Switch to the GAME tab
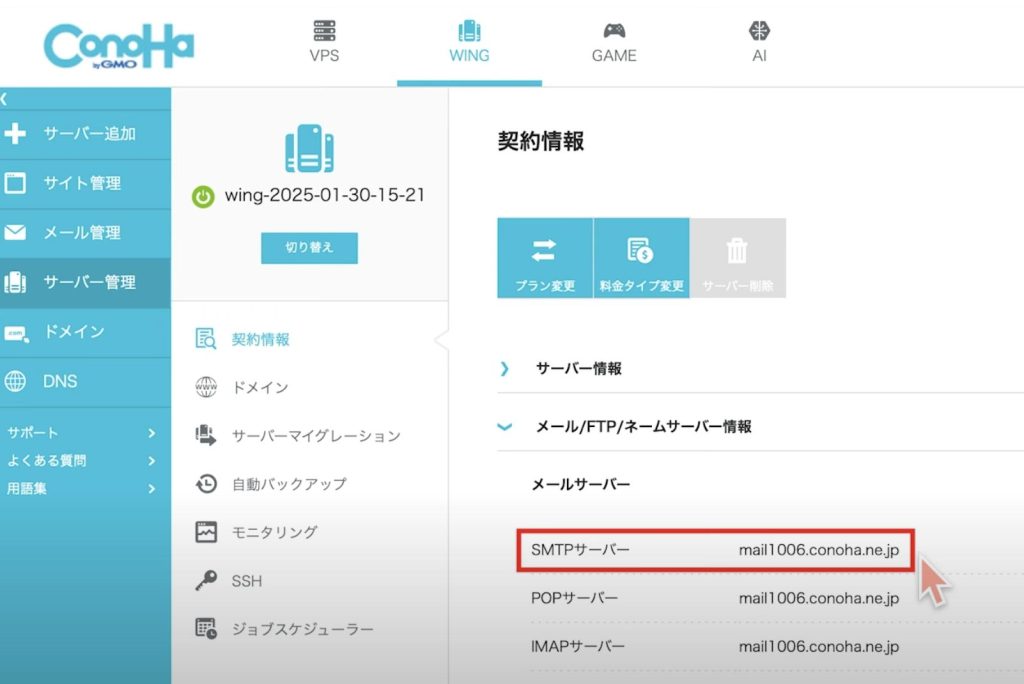Viewport: 1024px width, 684px height. click(614, 43)
